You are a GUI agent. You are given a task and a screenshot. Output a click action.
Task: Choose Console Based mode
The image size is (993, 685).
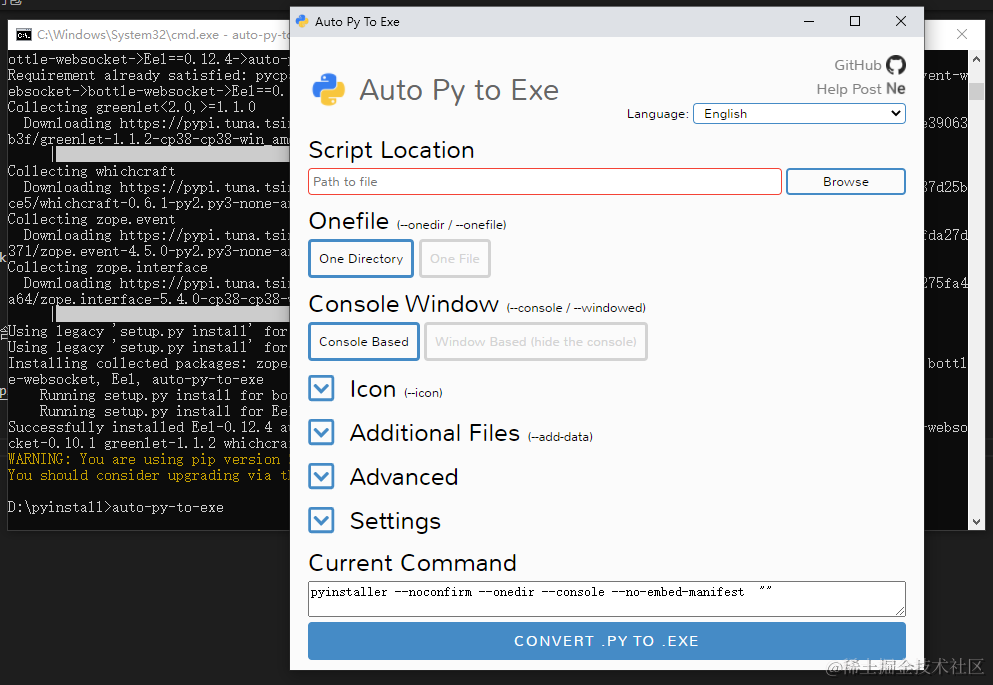click(364, 341)
